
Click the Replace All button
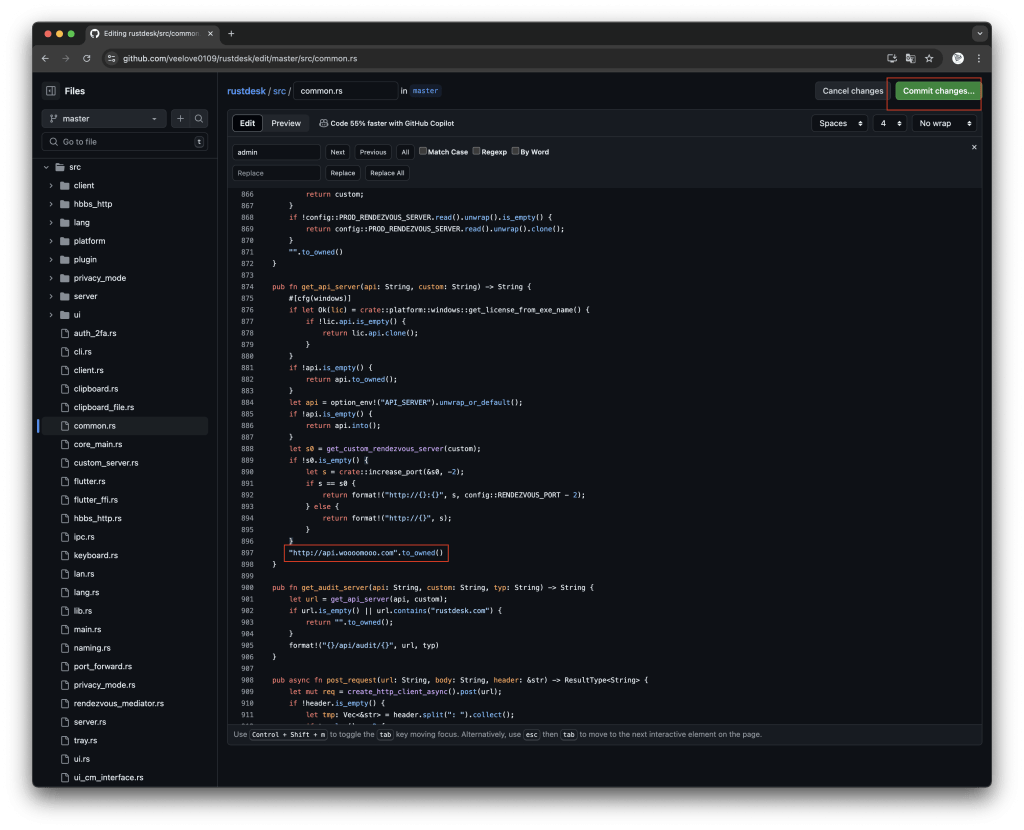(x=387, y=173)
